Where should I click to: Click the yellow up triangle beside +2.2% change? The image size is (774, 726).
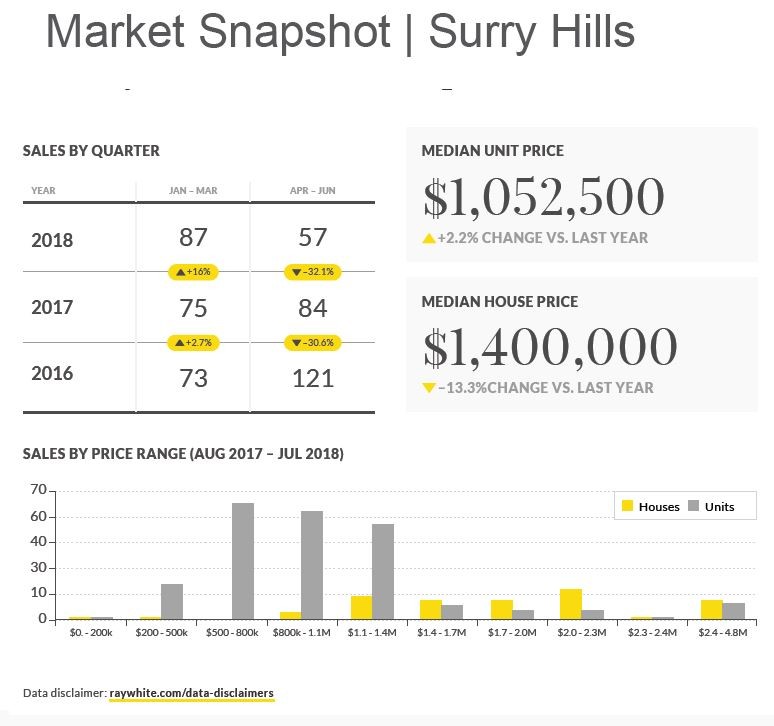pyautogui.click(x=429, y=238)
